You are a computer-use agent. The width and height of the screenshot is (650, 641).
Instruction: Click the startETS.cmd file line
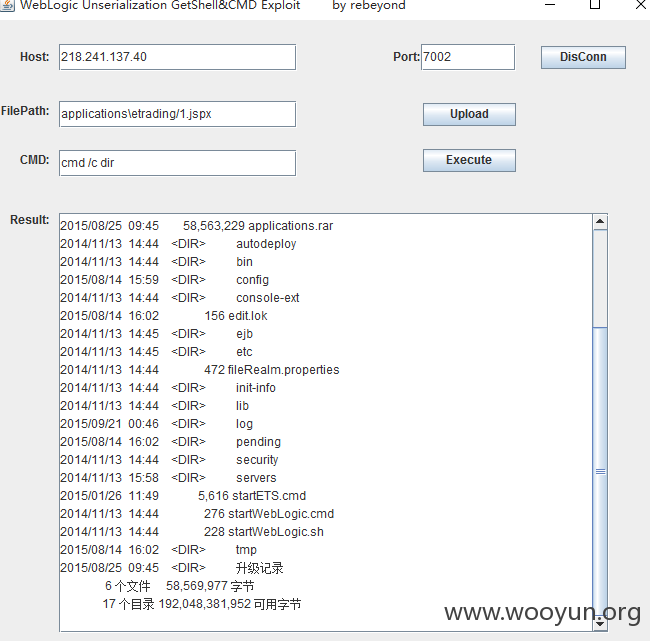pyautogui.click(x=183, y=496)
